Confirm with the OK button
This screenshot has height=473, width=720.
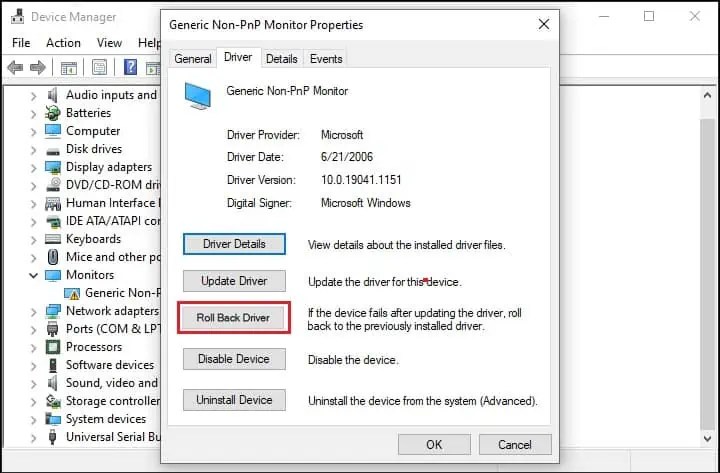(434, 445)
